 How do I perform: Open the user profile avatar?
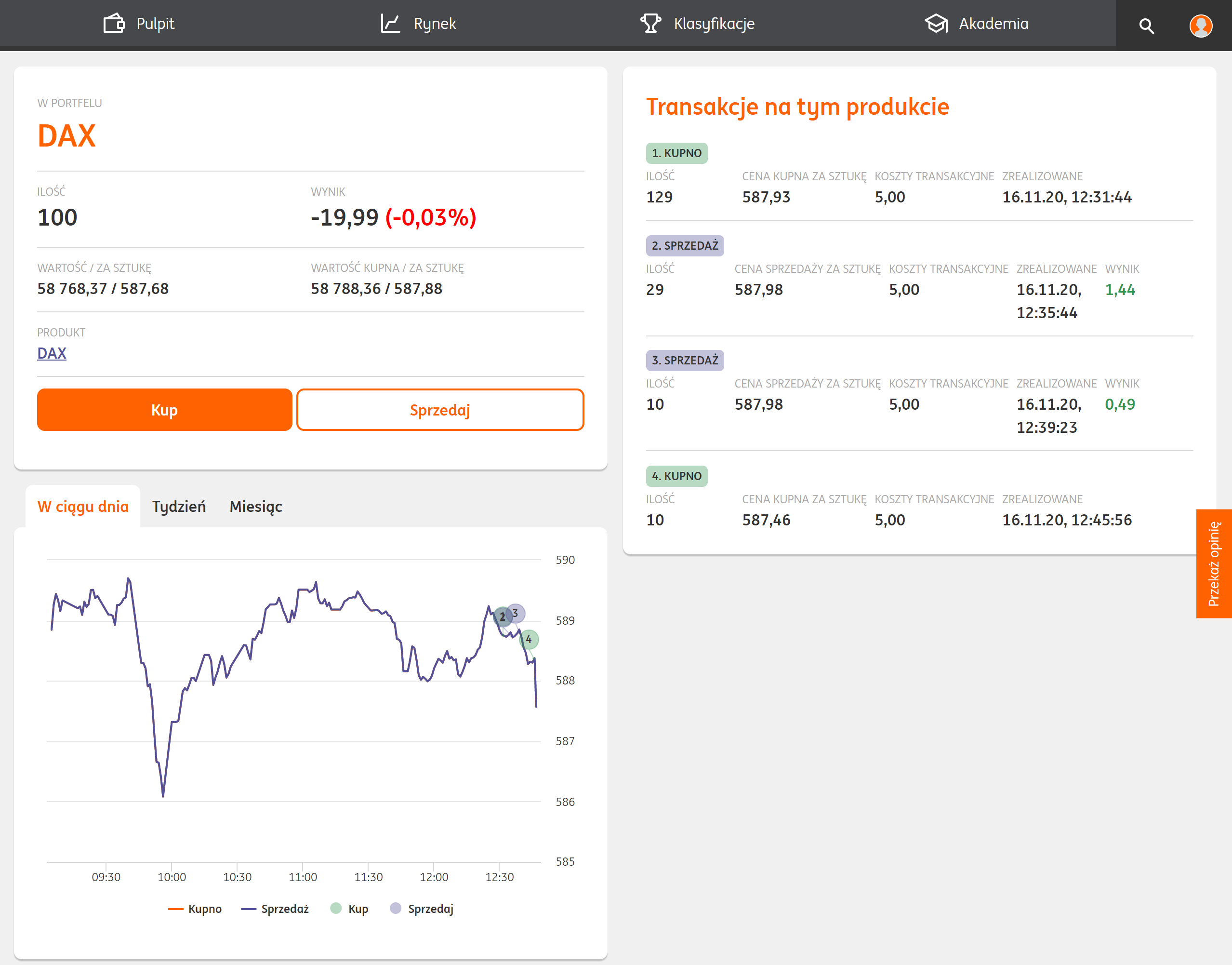tap(1200, 26)
